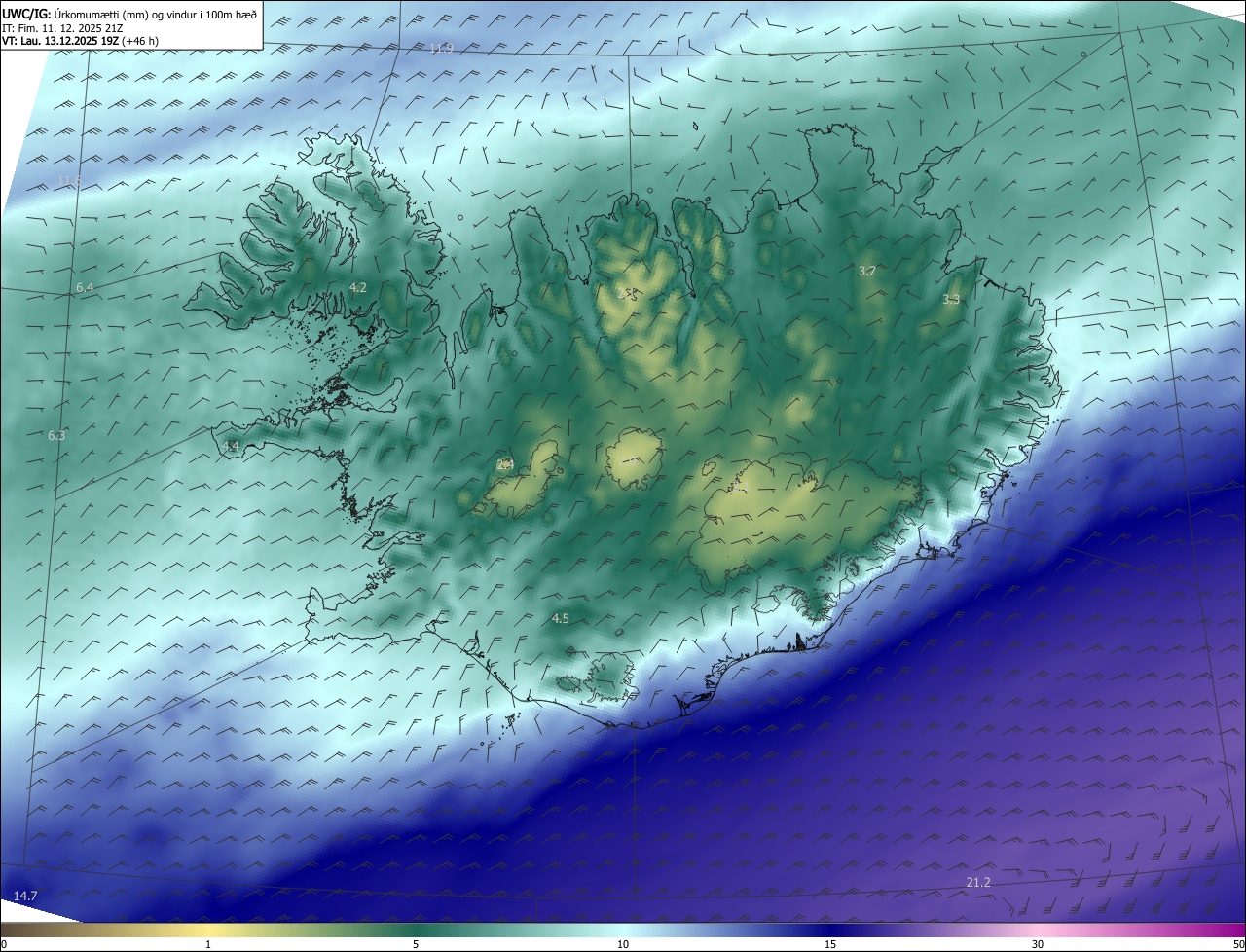
Task: Click the 4.2 value over the Westfjords
Action: (x=358, y=287)
